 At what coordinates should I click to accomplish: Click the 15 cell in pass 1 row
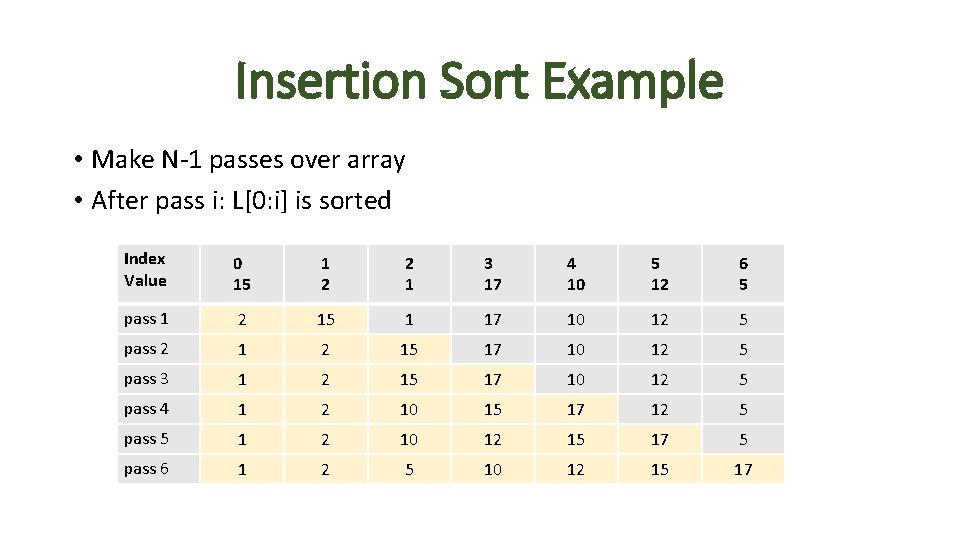coord(325,320)
